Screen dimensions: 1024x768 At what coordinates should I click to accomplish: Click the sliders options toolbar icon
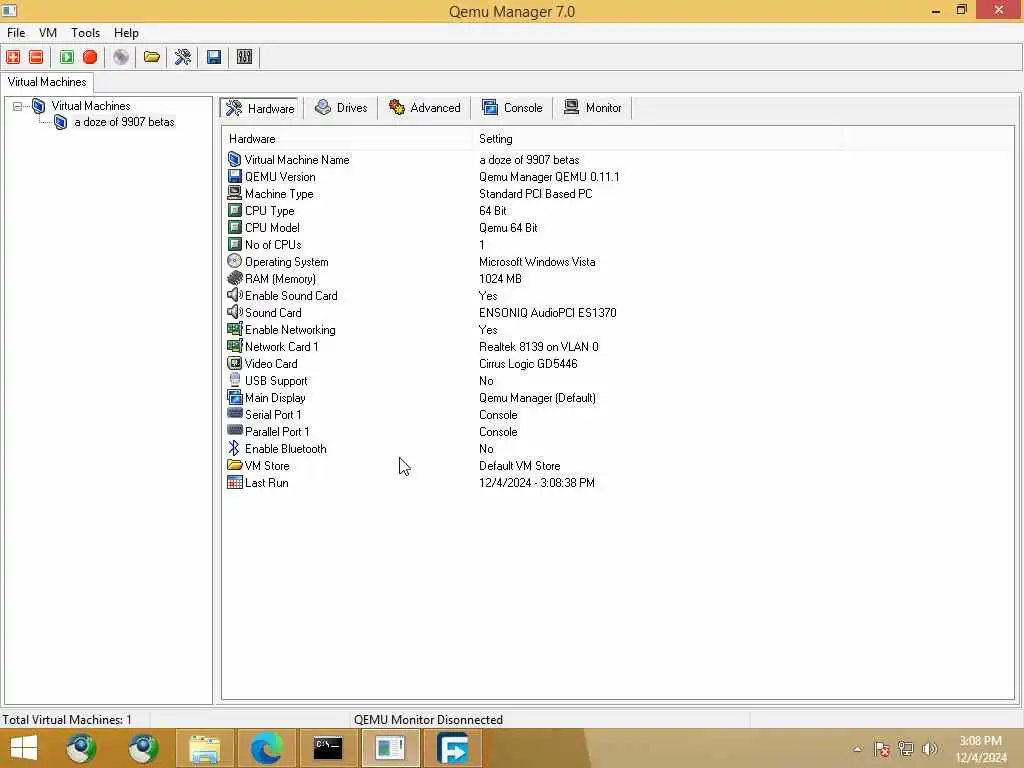click(244, 57)
